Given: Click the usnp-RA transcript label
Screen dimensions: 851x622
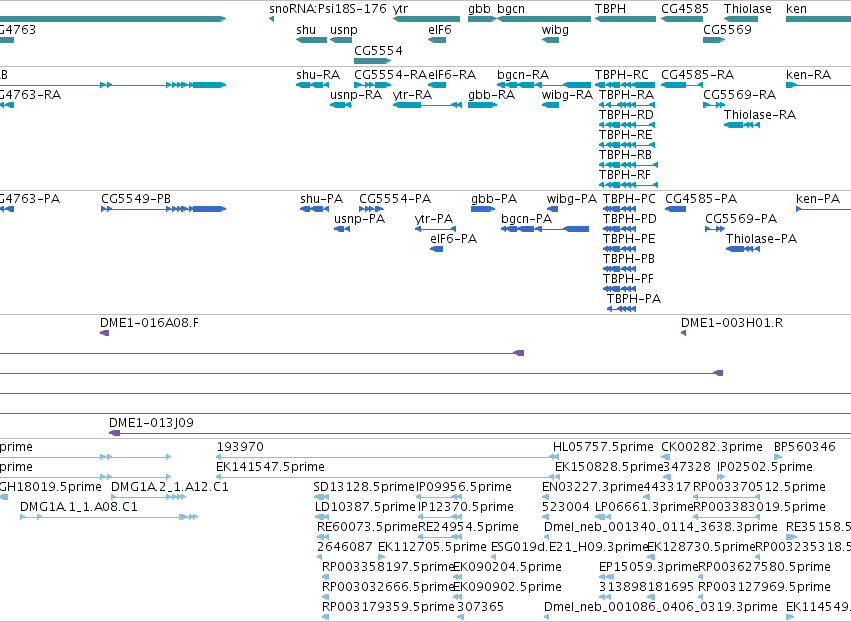Looking at the screenshot, I should coord(356,94).
